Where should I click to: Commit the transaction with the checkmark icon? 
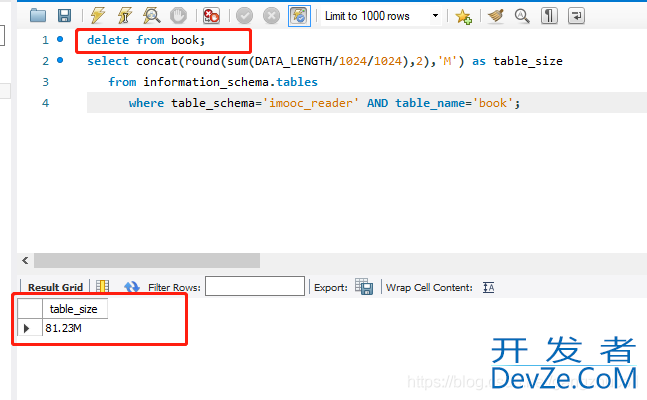click(x=244, y=16)
